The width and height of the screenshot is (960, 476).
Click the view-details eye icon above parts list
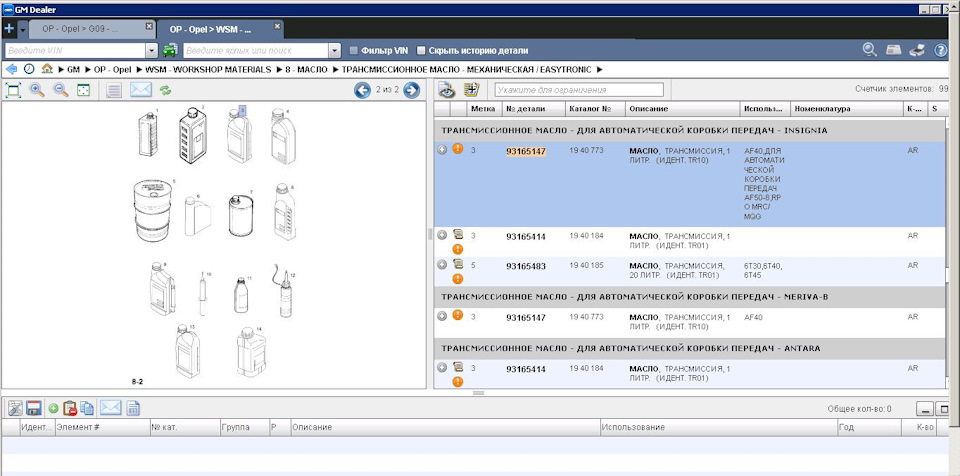click(x=447, y=90)
